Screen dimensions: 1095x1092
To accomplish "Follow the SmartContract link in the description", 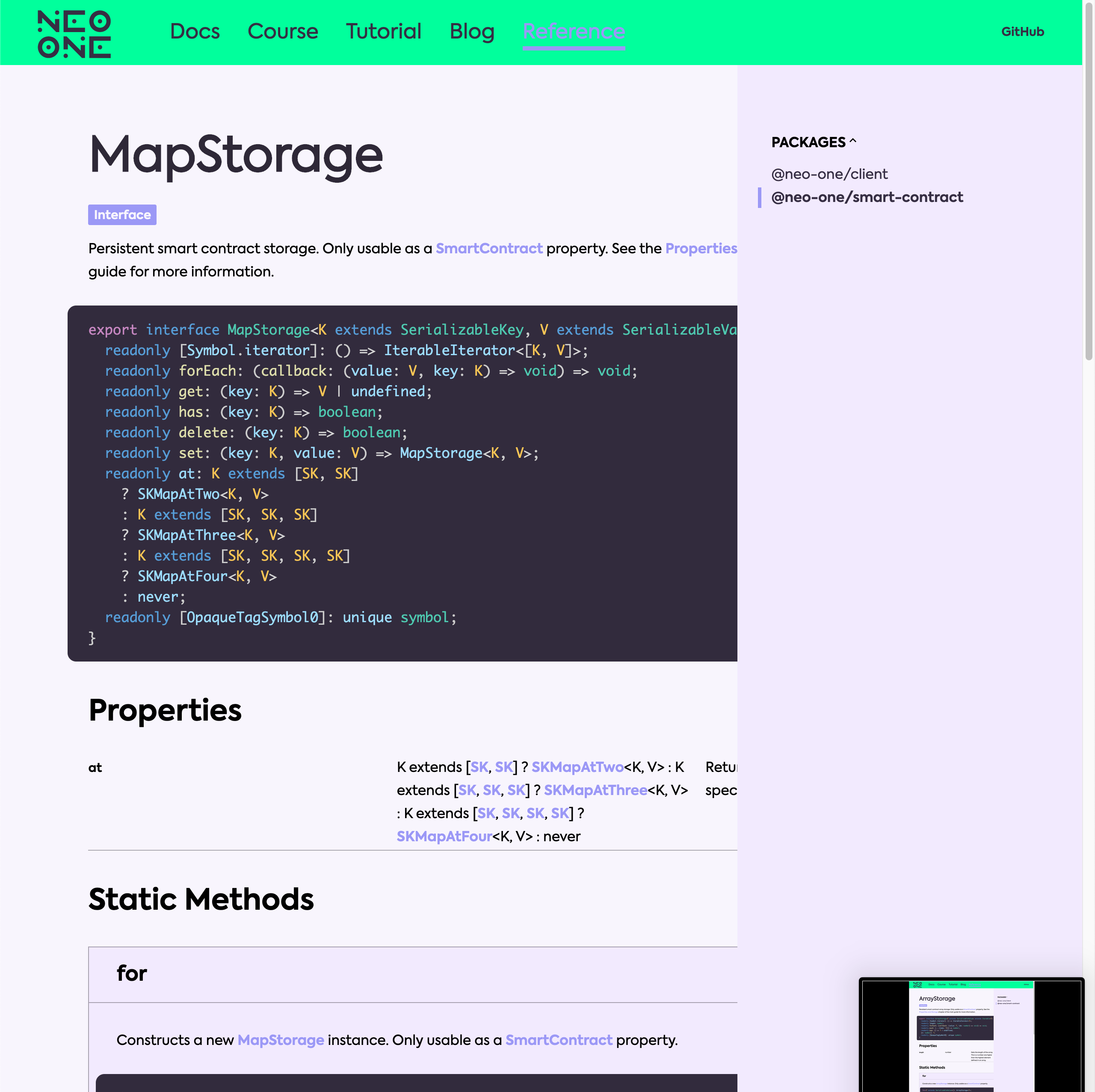I will tap(488, 248).
